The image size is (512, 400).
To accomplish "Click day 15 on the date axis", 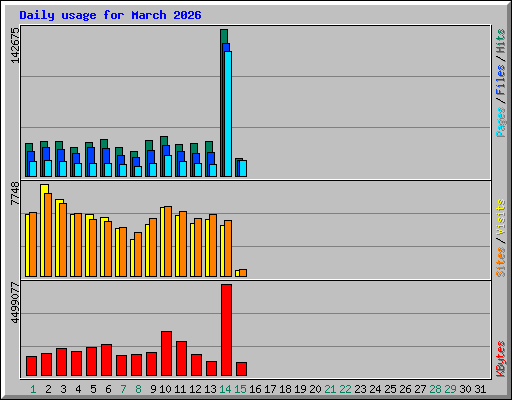I will 240,389.
